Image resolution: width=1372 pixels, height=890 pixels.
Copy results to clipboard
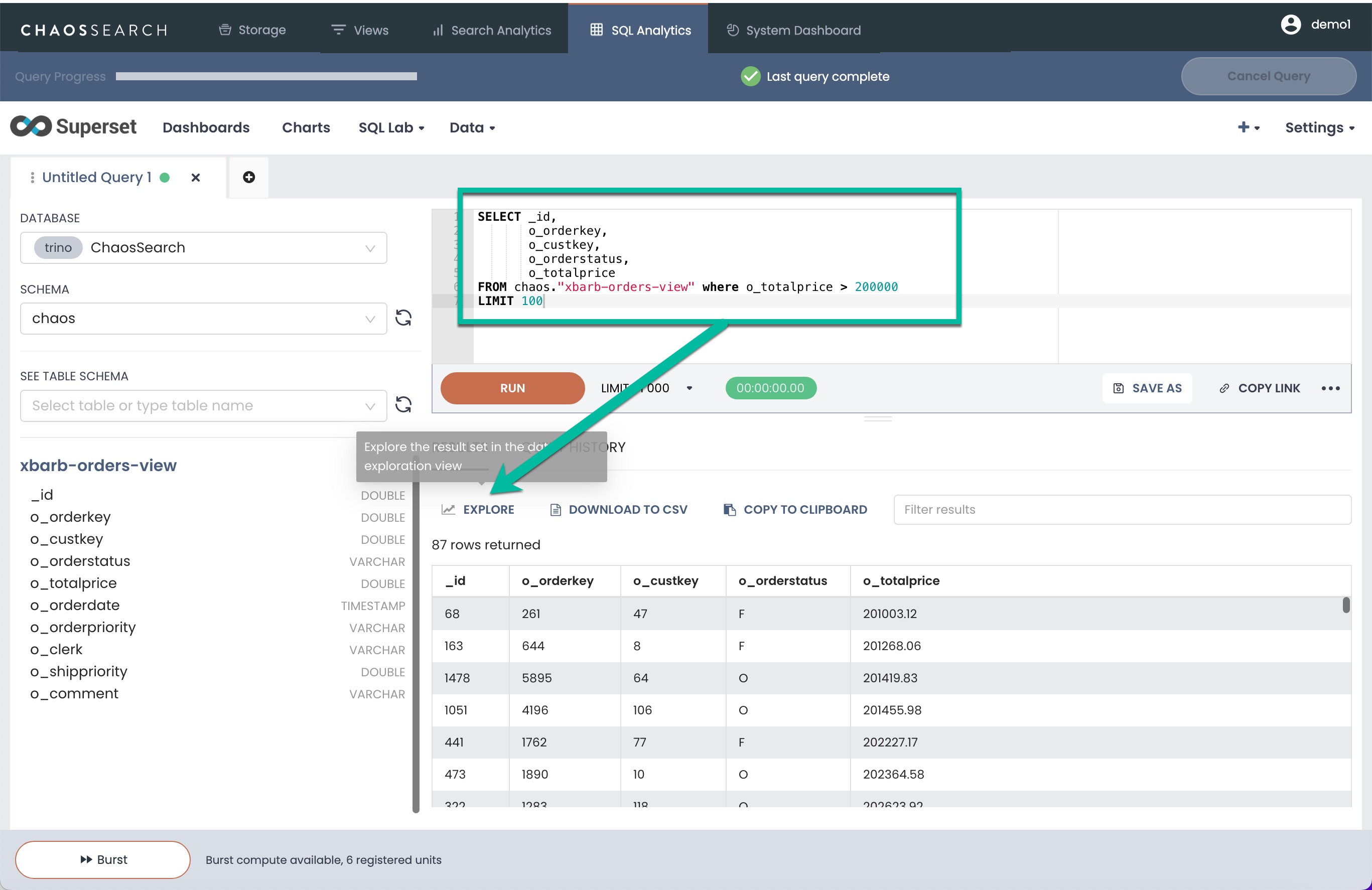coord(795,510)
